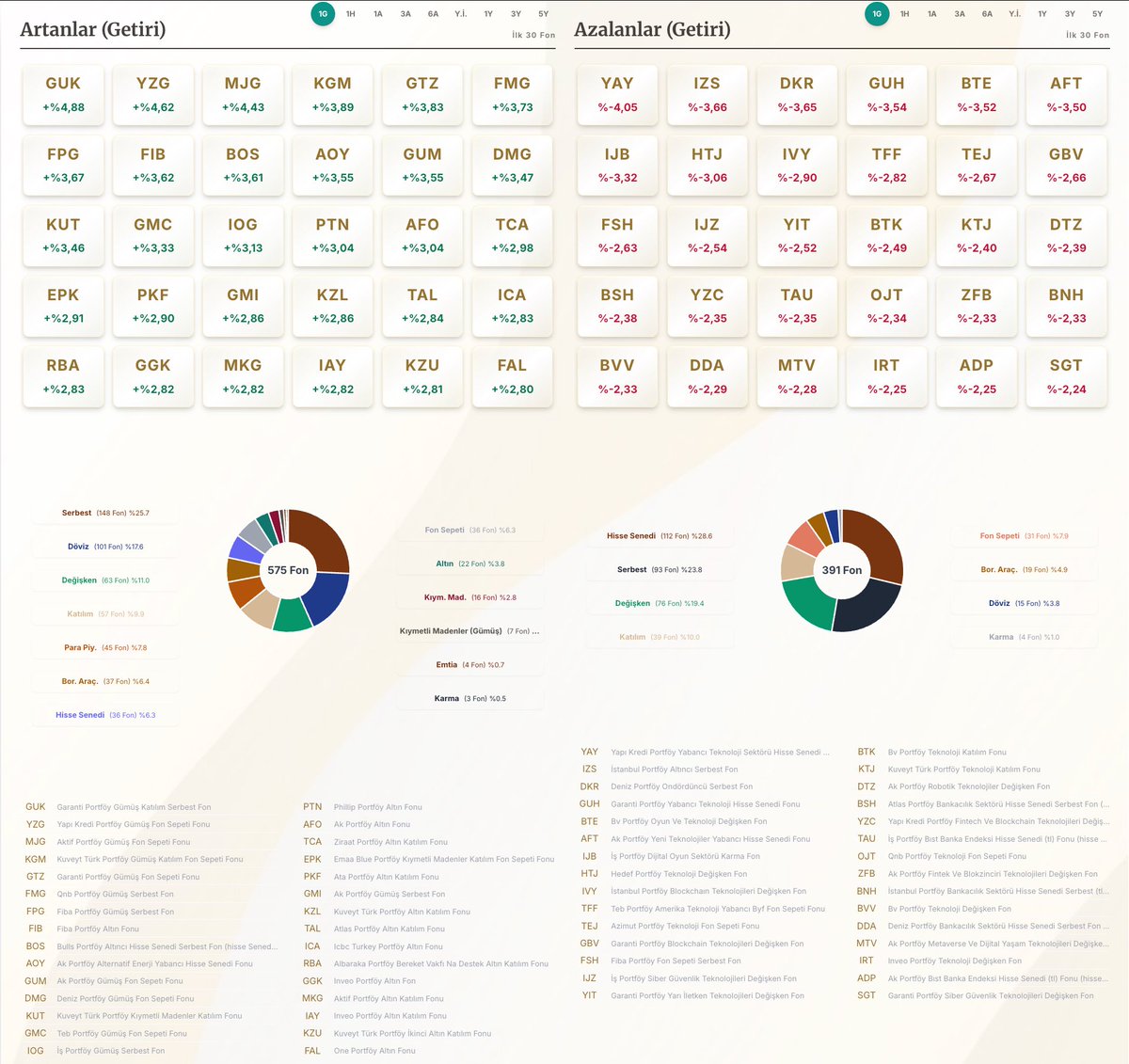Toggle Döviz (15 Fon) legend item

point(1025,603)
